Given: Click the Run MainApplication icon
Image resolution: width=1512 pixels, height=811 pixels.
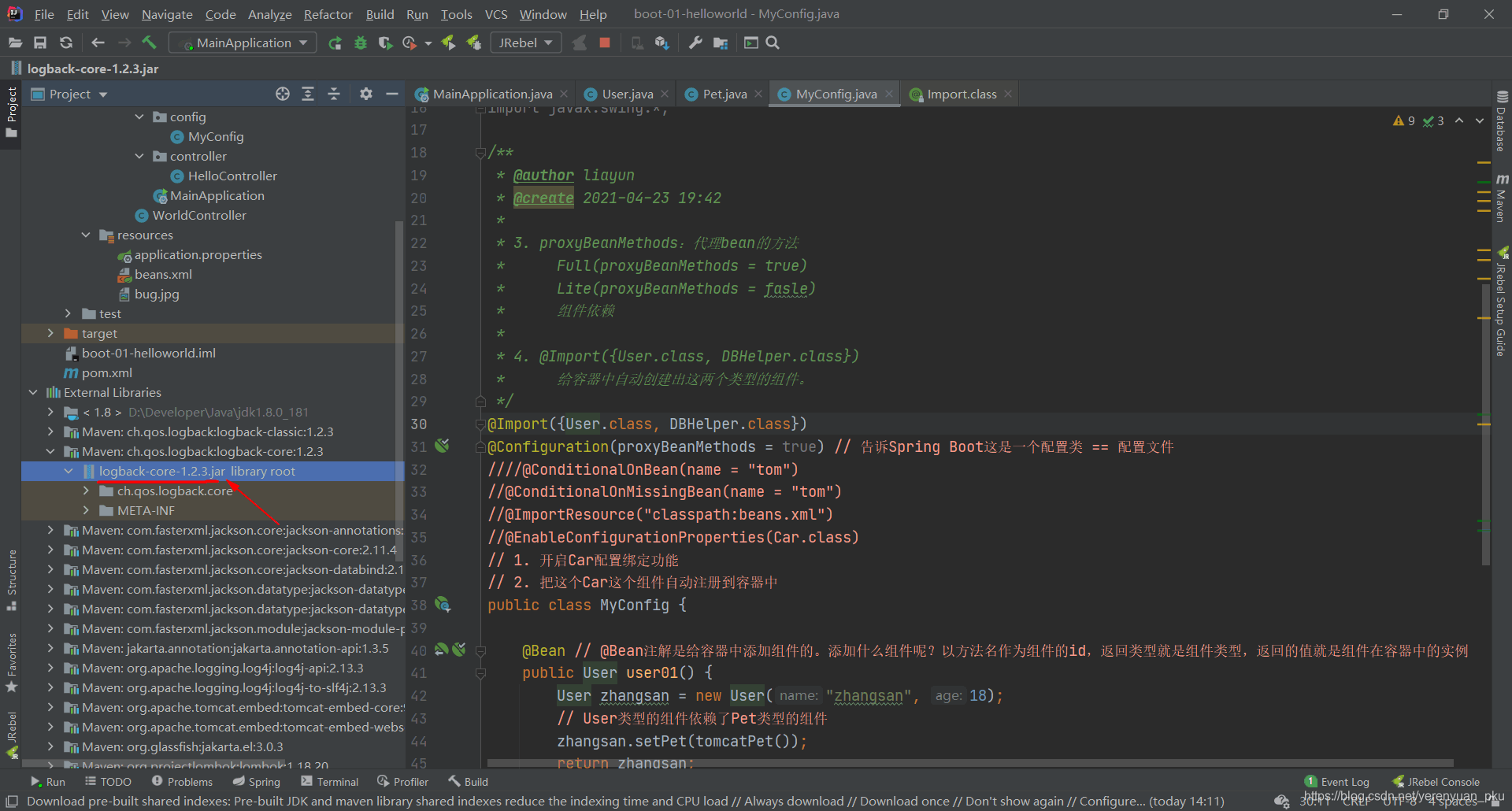Looking at the screenshot, I should pyautogui.click(x=335, y=43).
